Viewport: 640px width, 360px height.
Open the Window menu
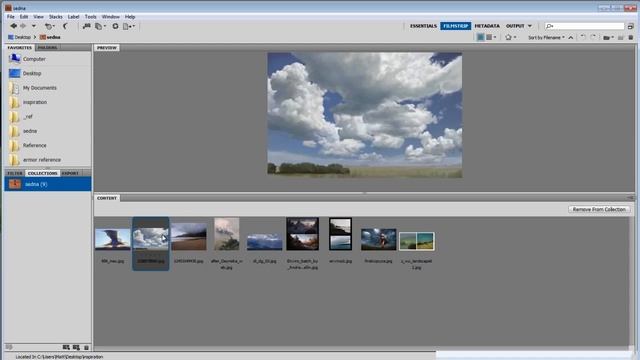coord(111,17)
